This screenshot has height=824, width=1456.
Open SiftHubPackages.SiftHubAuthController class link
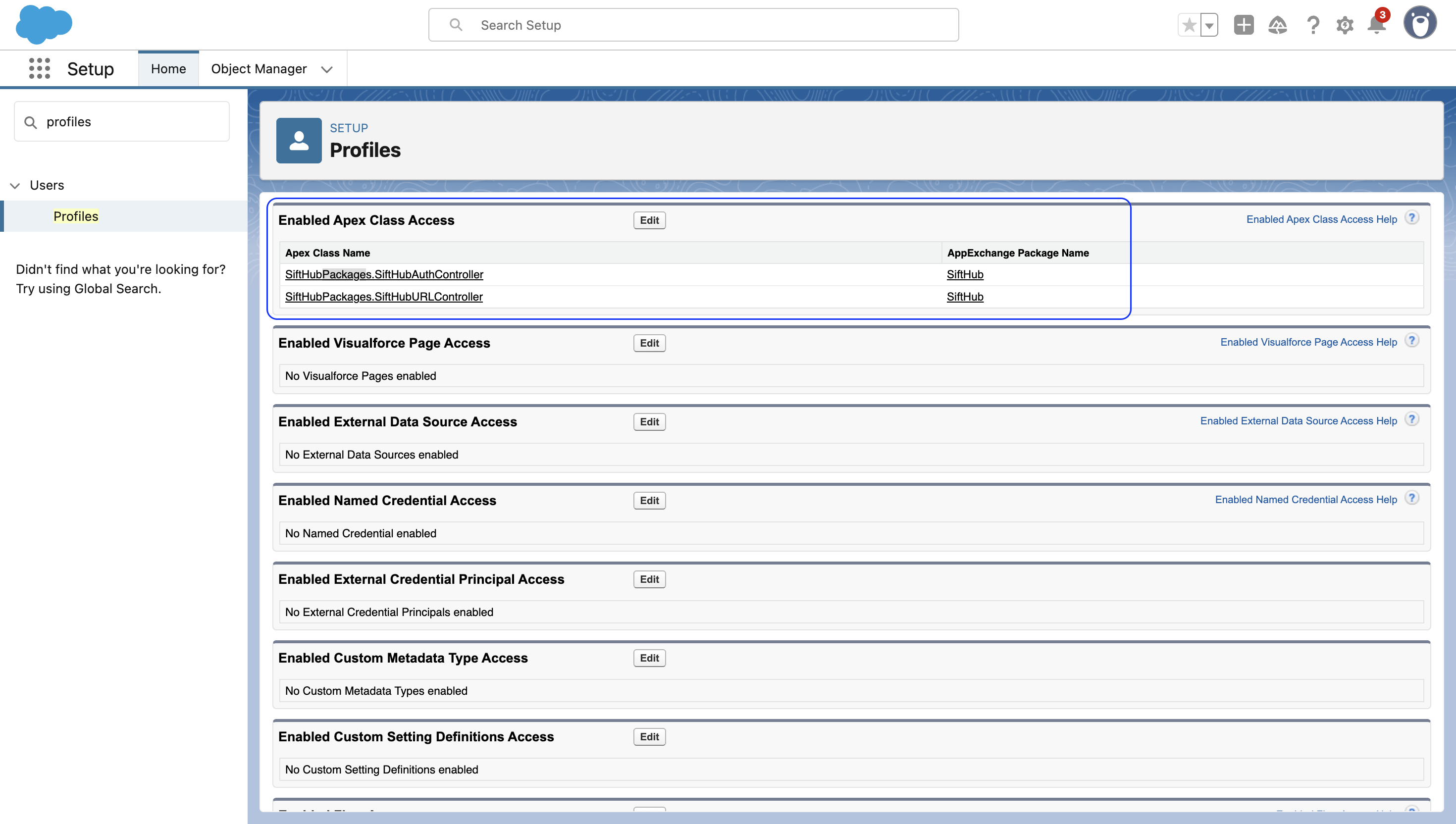(384, 274)
